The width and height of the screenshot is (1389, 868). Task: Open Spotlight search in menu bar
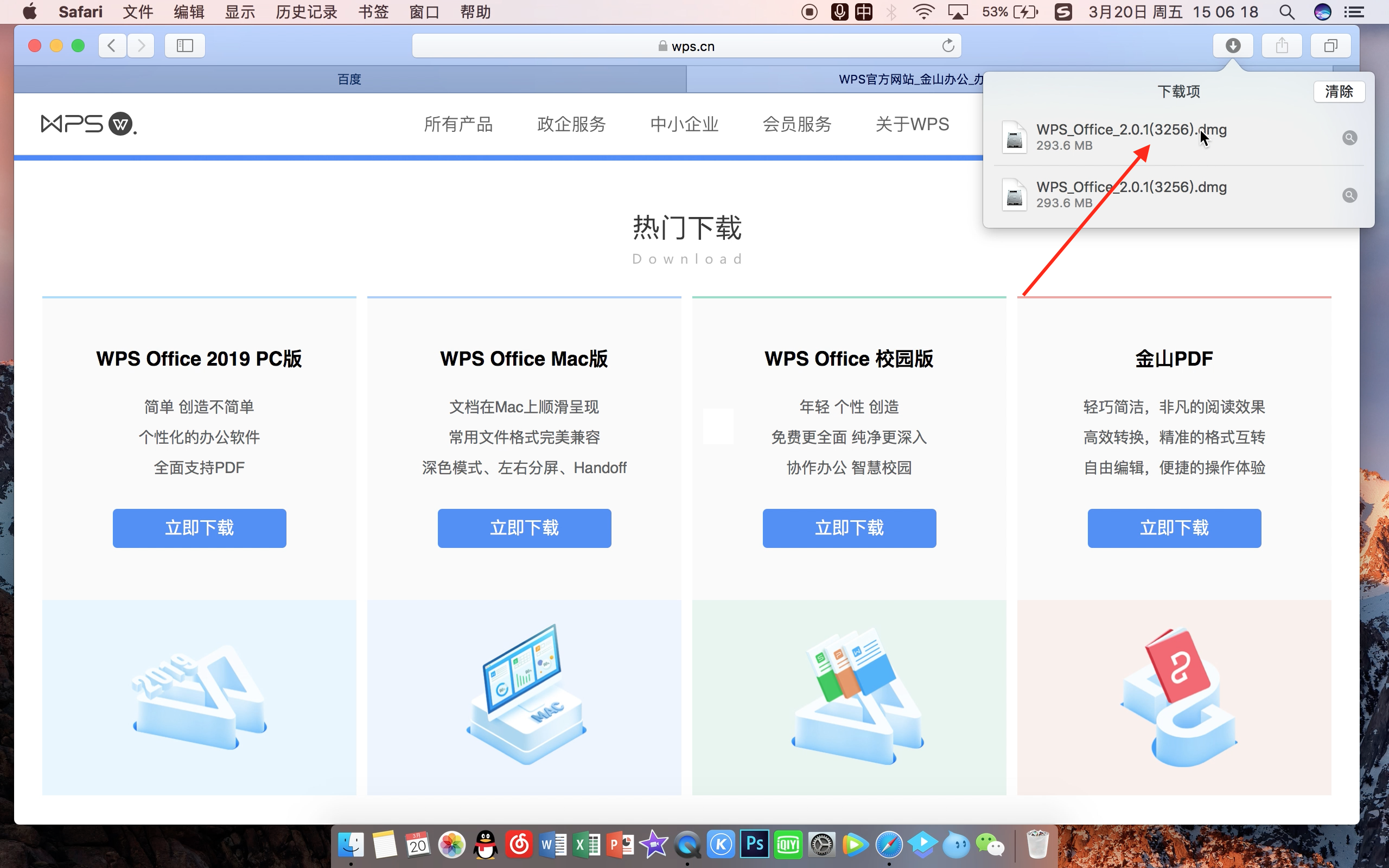(1287, 12)
